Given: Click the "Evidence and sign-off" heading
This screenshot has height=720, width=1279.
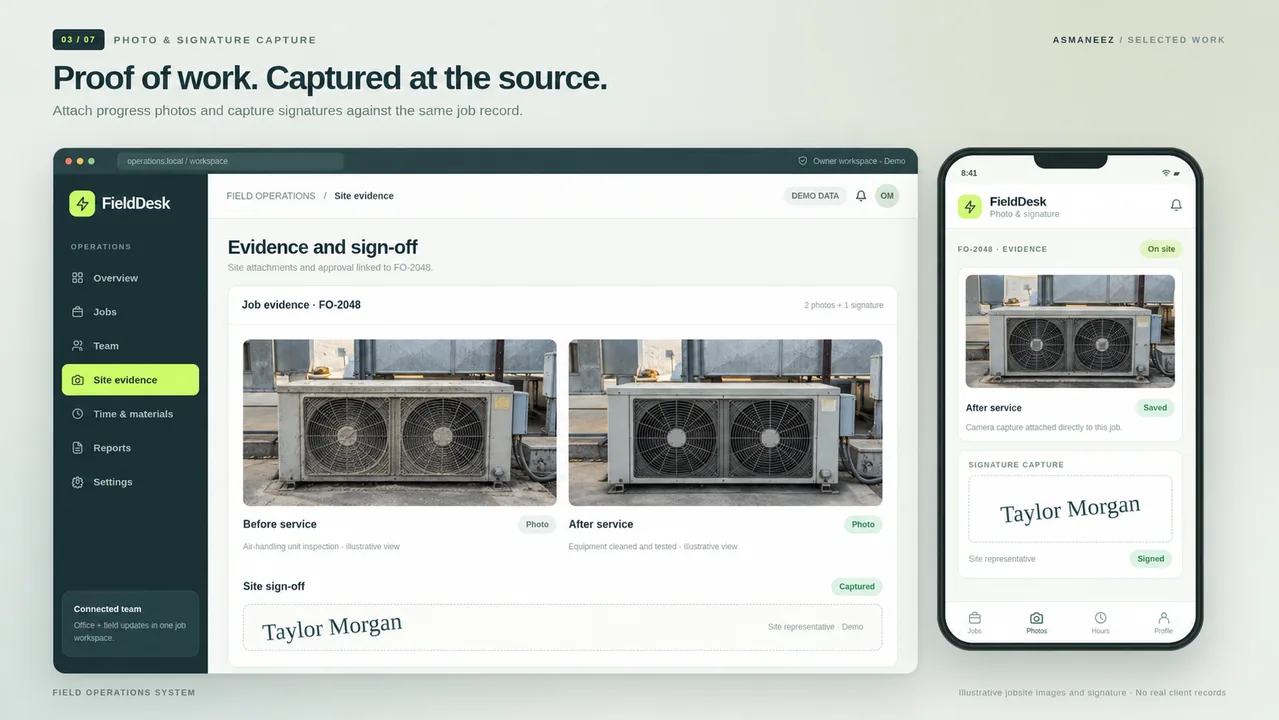Looking at the screenshot, I should click(x=323, y=247).
